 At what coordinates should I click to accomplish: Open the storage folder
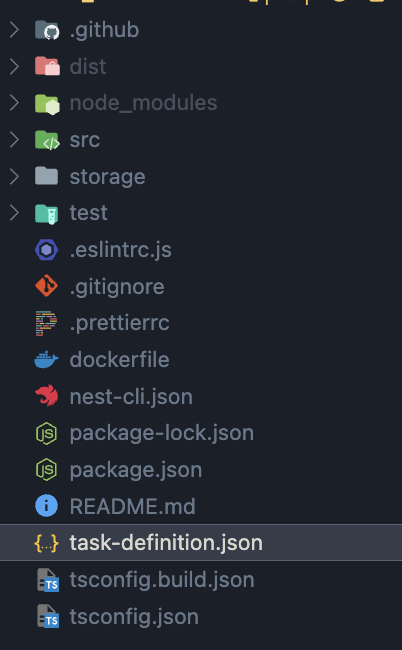[201, 176]
